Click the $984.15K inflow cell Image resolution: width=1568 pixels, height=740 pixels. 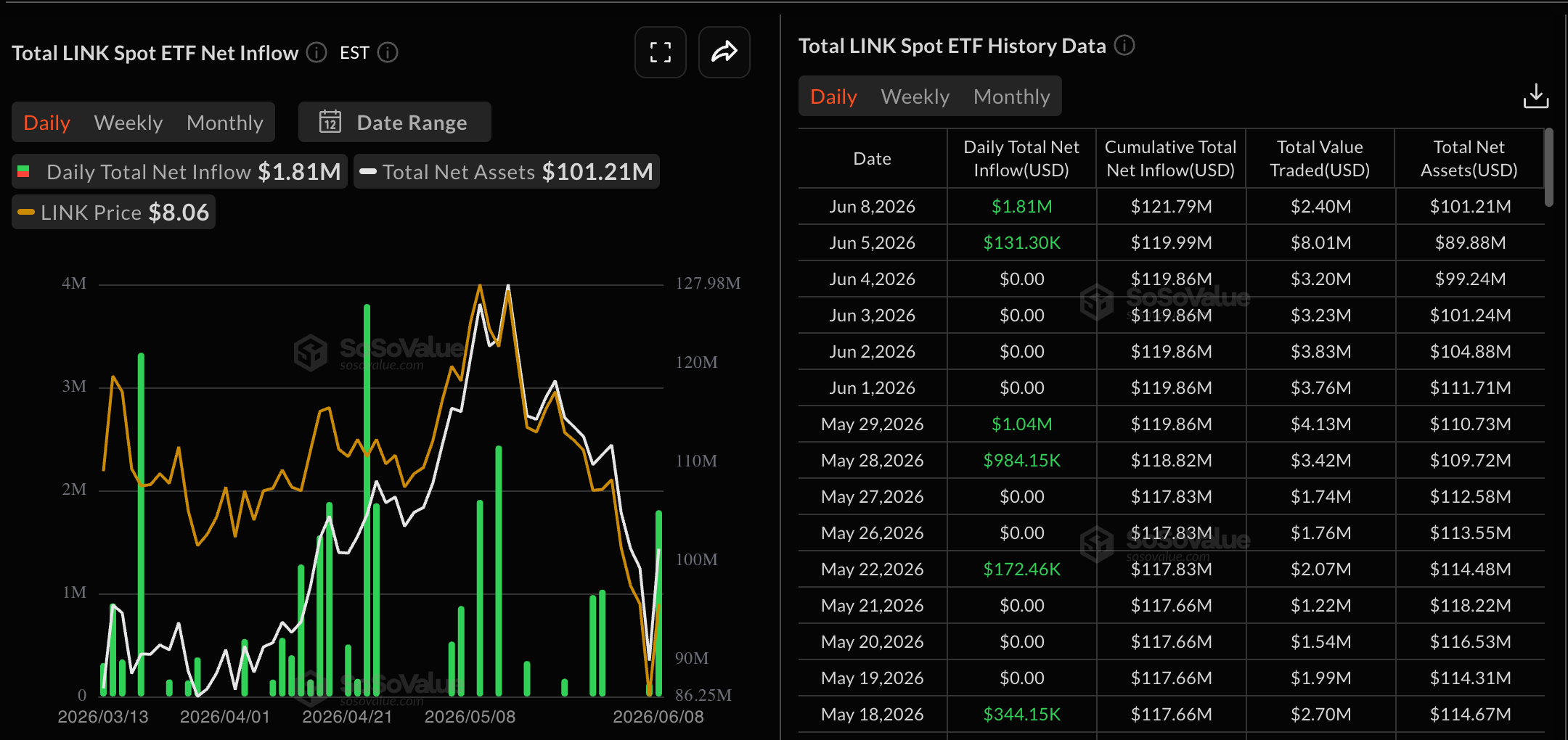[x=1022, y=460]
